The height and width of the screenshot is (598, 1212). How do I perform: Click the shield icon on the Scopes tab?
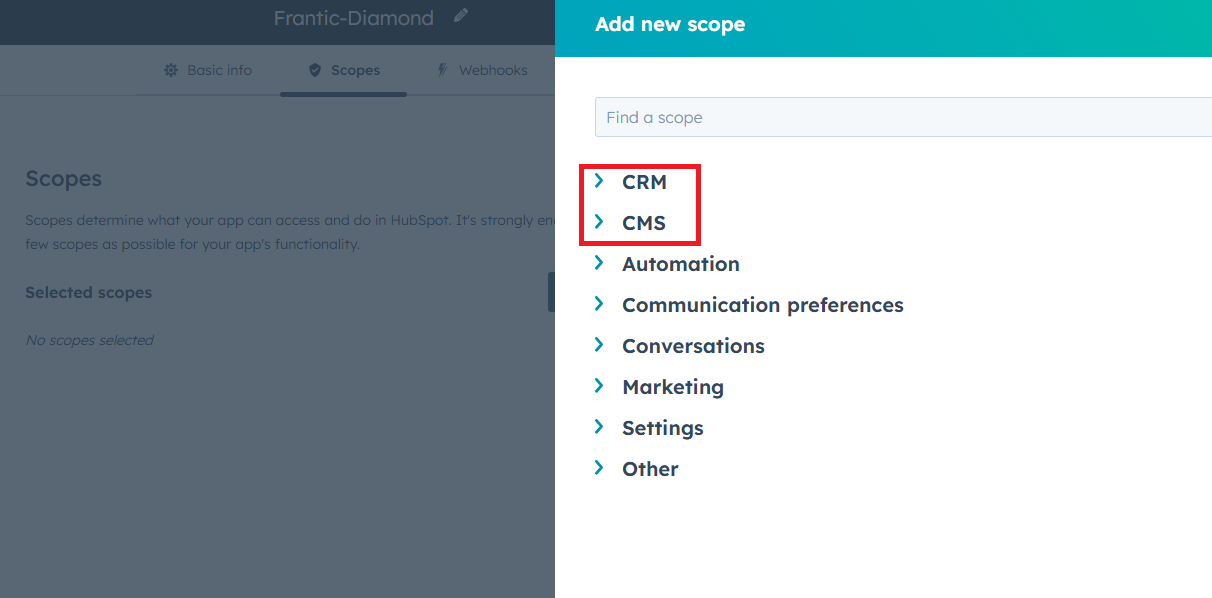[315, 70]
